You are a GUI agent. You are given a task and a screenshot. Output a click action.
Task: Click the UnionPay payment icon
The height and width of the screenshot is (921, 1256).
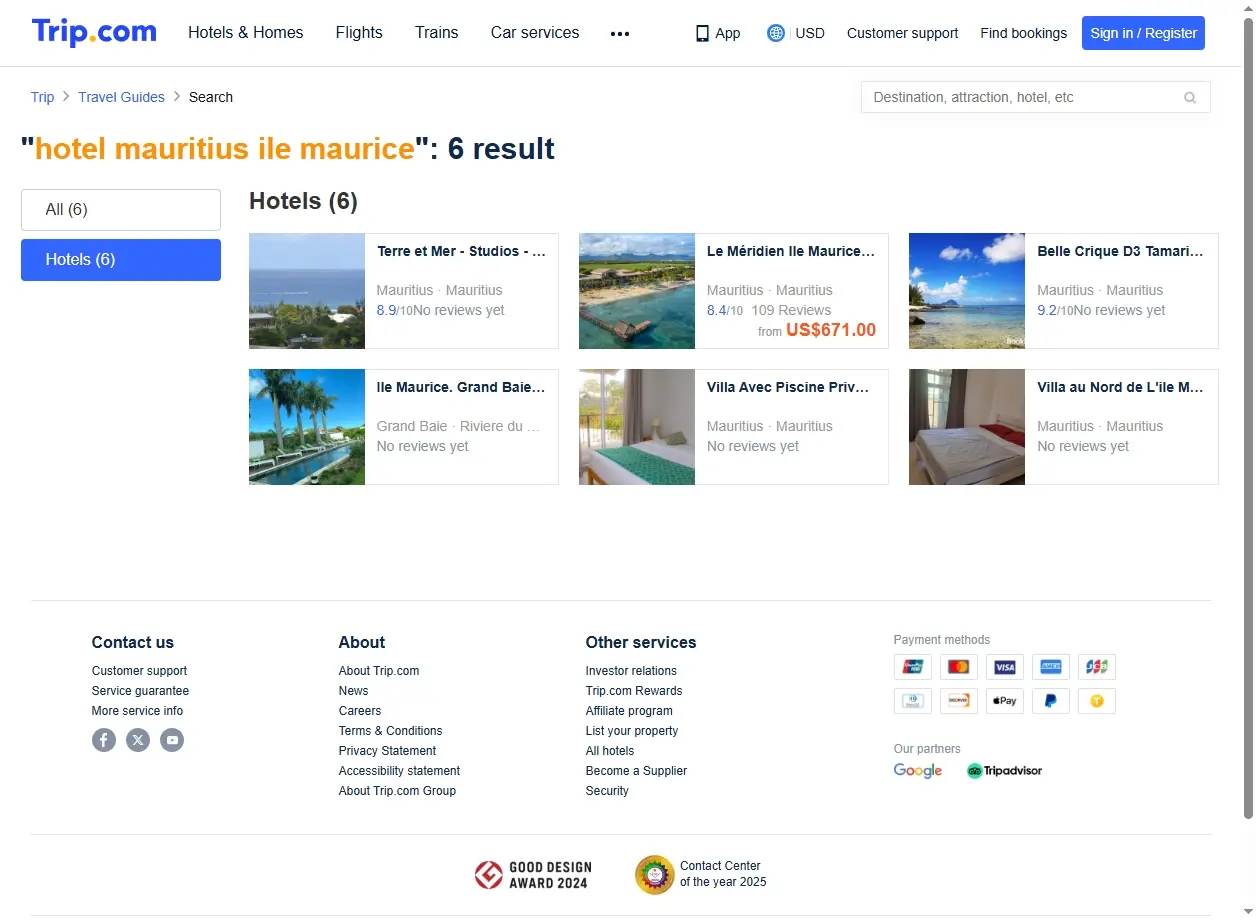point(913,667)
